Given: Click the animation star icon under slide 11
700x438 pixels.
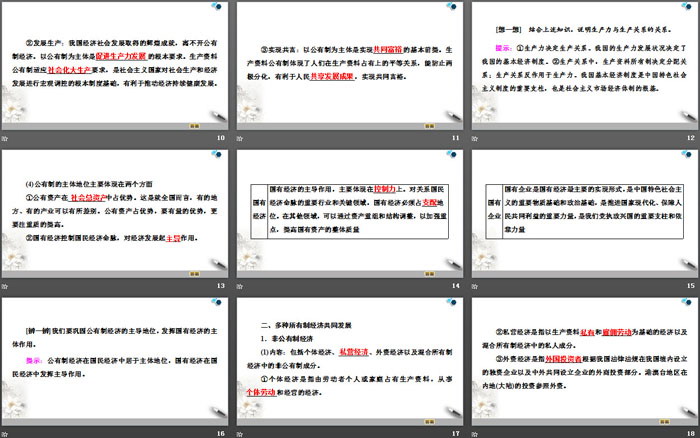Looking at the screenshot, I should click(240, 138).
